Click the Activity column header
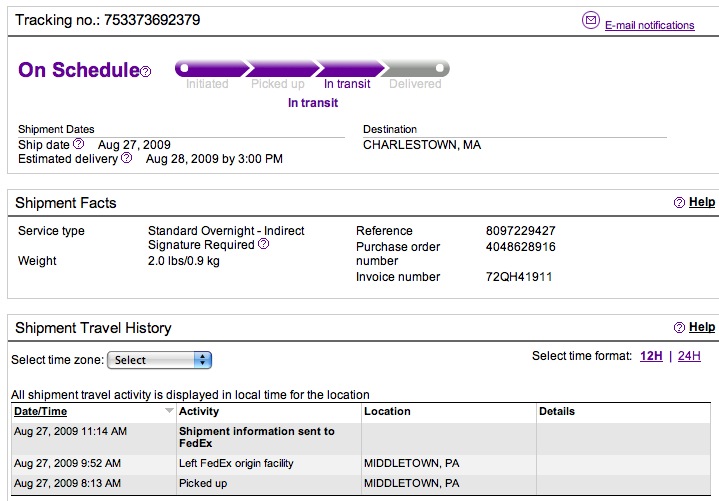 tap(199, 412)
